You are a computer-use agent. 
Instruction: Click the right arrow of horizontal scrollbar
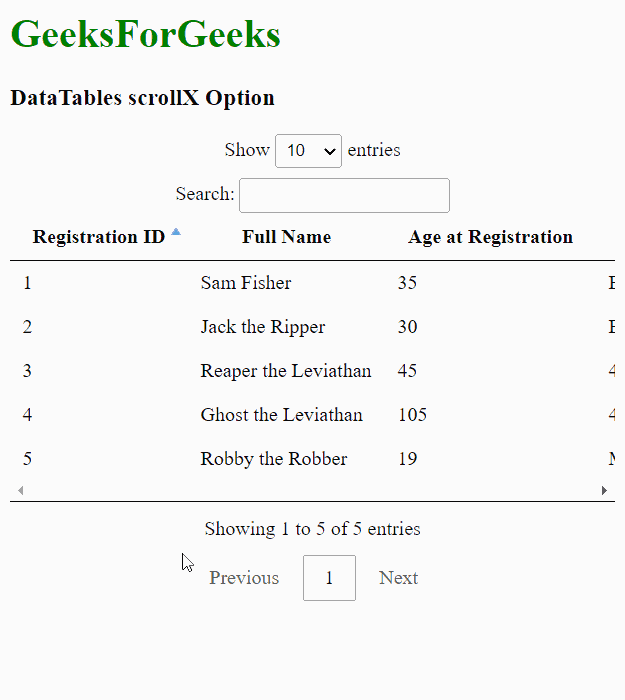point(604,490)
